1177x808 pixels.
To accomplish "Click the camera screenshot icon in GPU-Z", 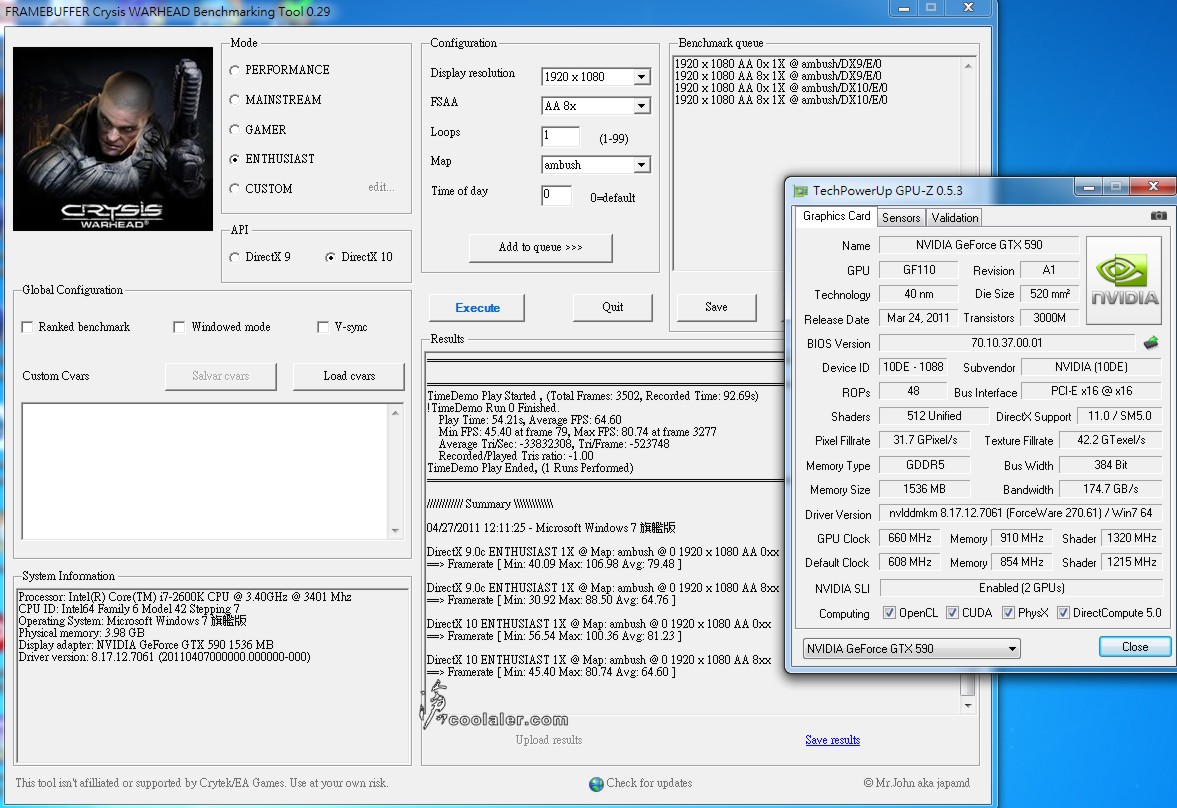I will pyautogui.click(x=1159, y=216).
